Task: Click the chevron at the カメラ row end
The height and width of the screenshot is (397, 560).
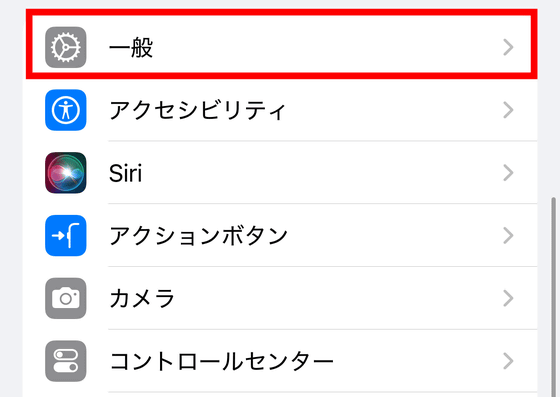Action: (x=508, y=298)
